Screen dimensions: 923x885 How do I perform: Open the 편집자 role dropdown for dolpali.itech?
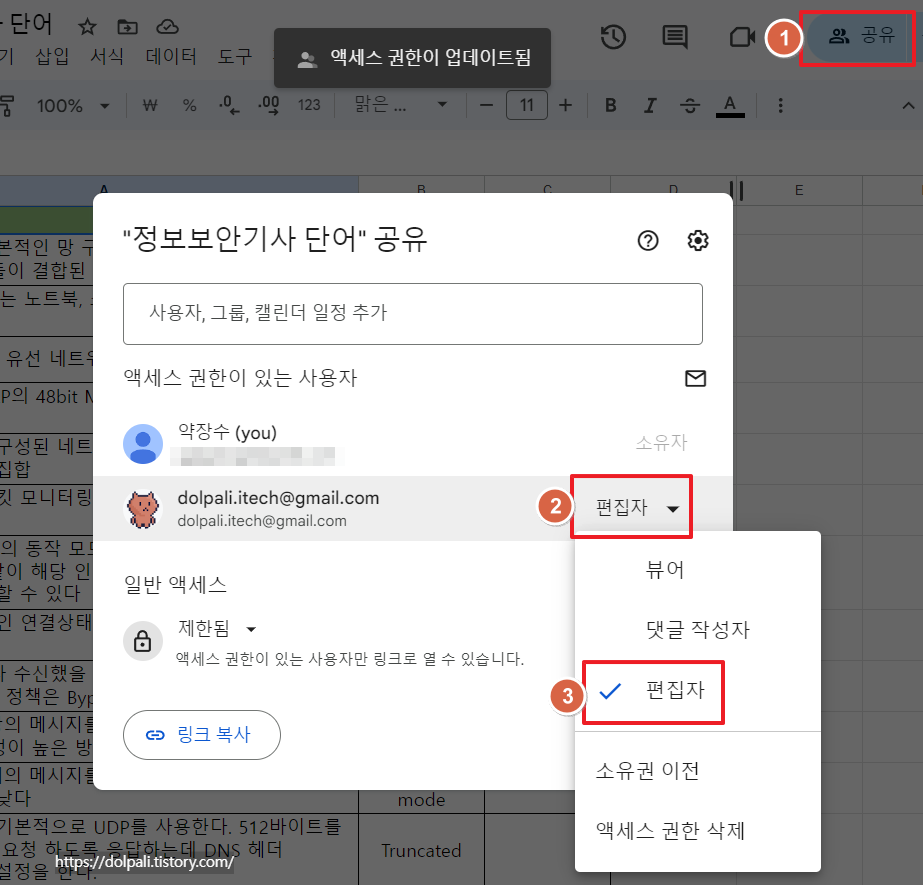coord(631,506)
